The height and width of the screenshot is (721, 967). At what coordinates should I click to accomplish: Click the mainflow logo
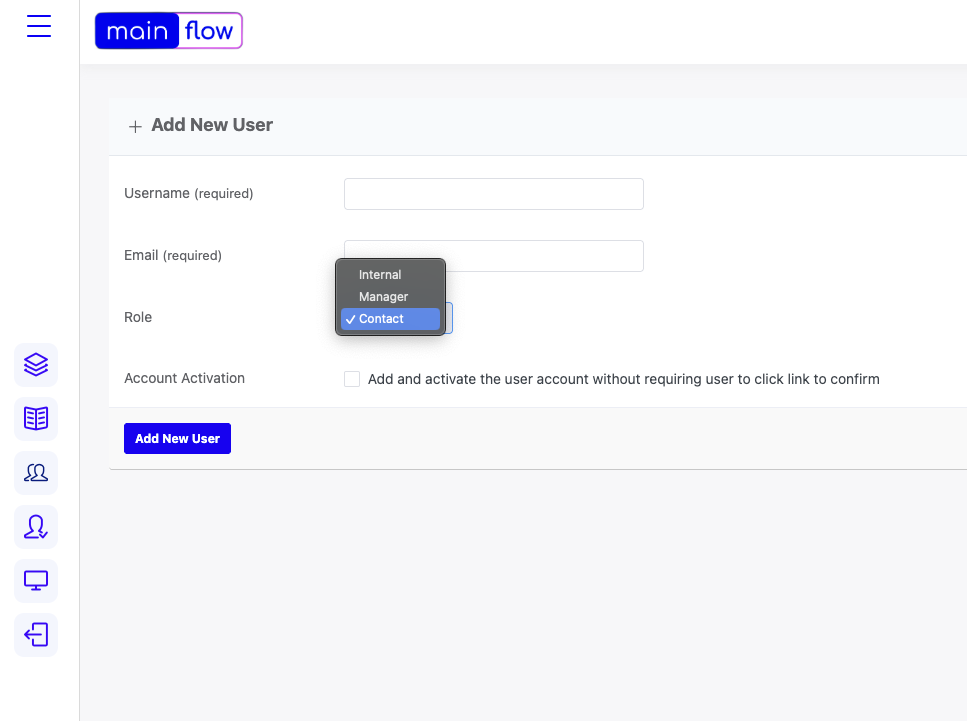pyautogui.click(x=168, y=30)
